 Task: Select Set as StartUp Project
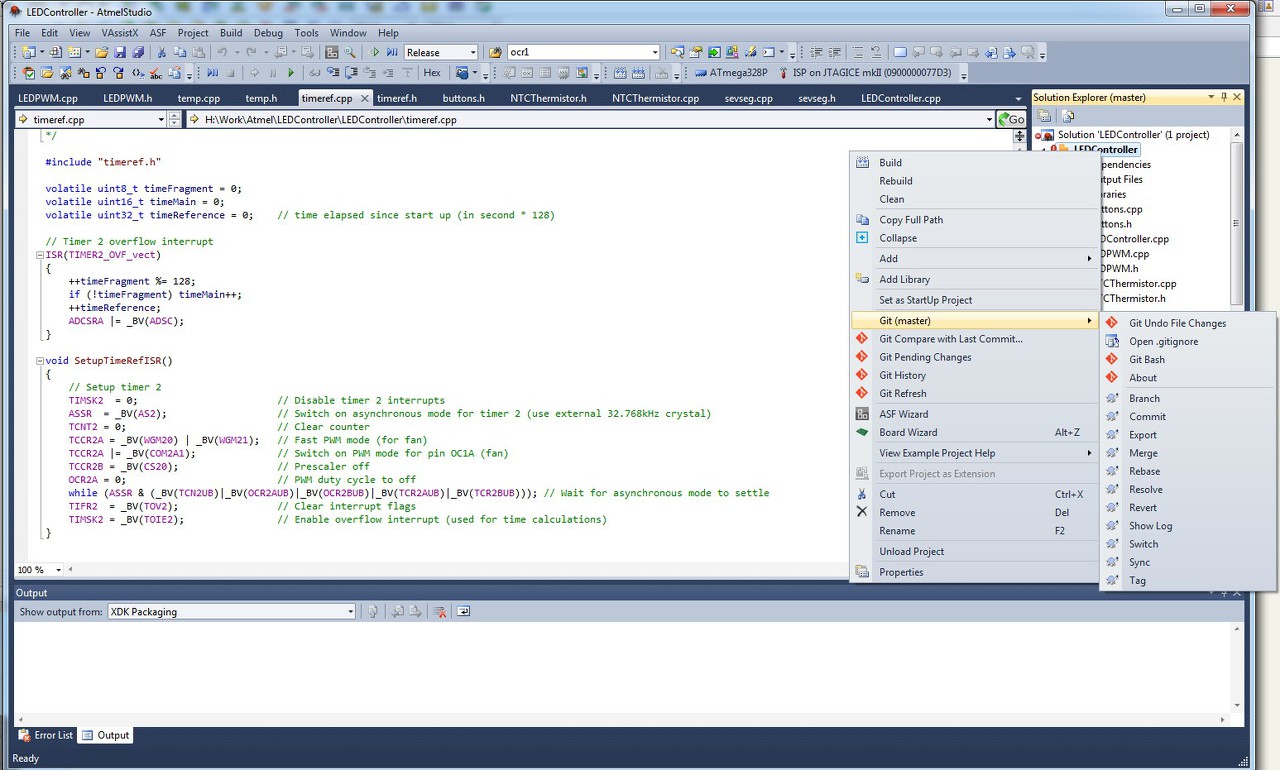tap(925, 300)
